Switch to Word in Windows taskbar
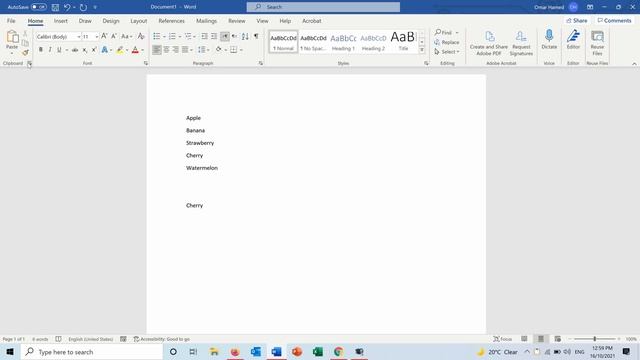The image size is (640, 360). [x=276, y=351]
